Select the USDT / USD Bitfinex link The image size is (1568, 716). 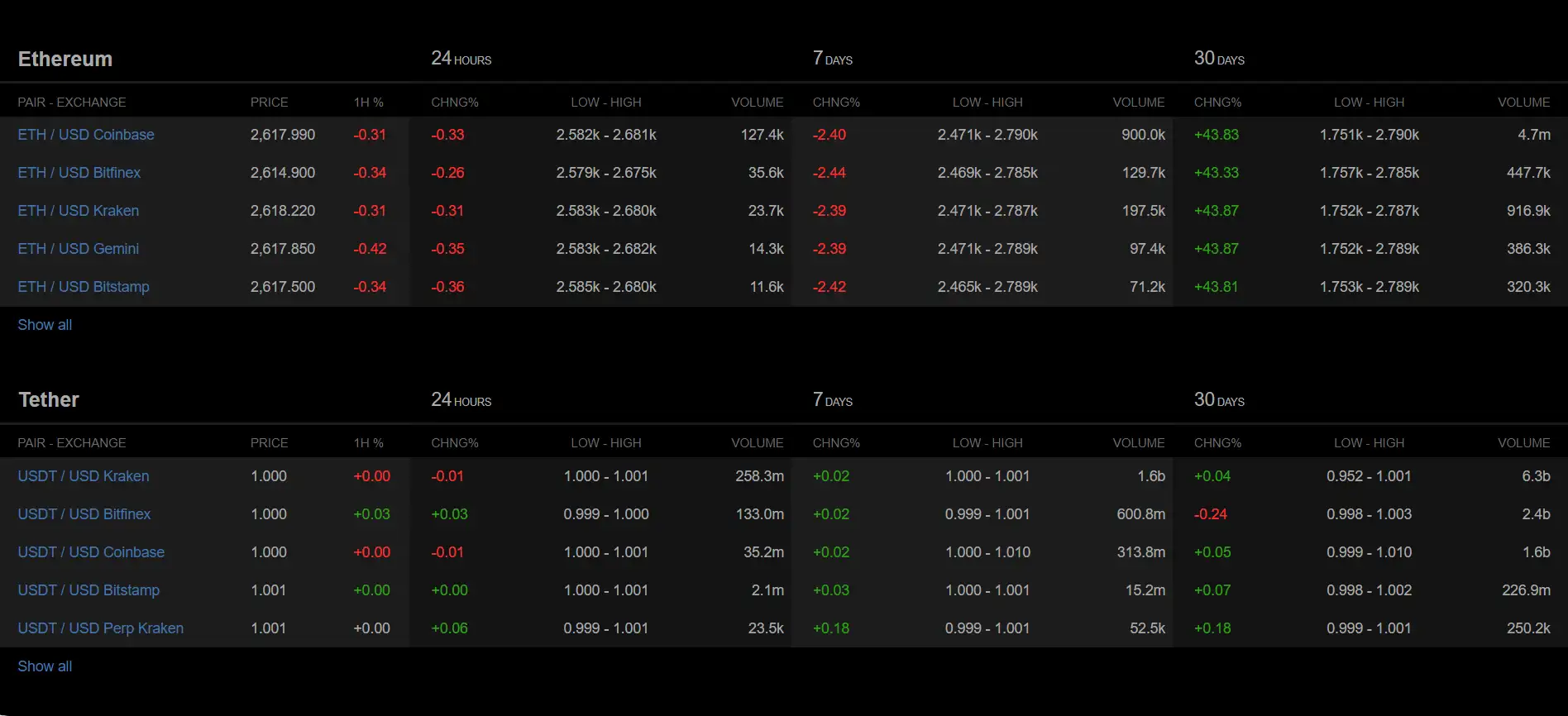point(84,514)
